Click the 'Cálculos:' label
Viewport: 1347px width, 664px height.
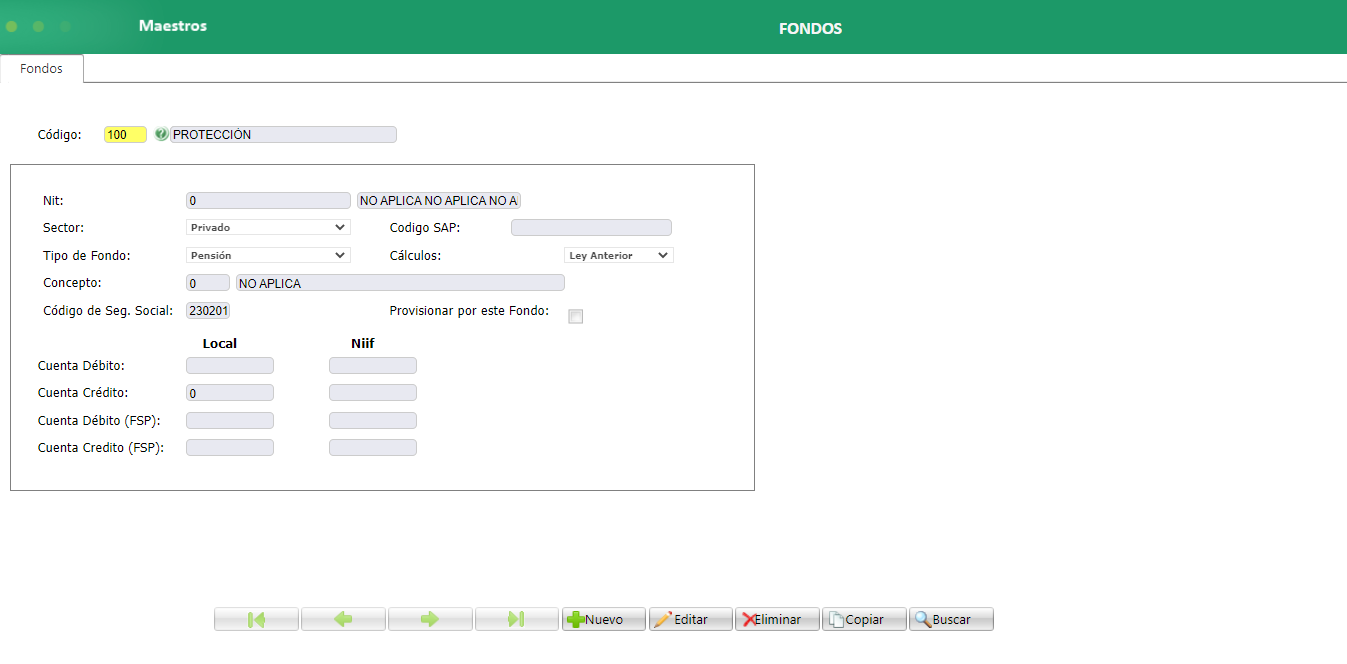415,256
